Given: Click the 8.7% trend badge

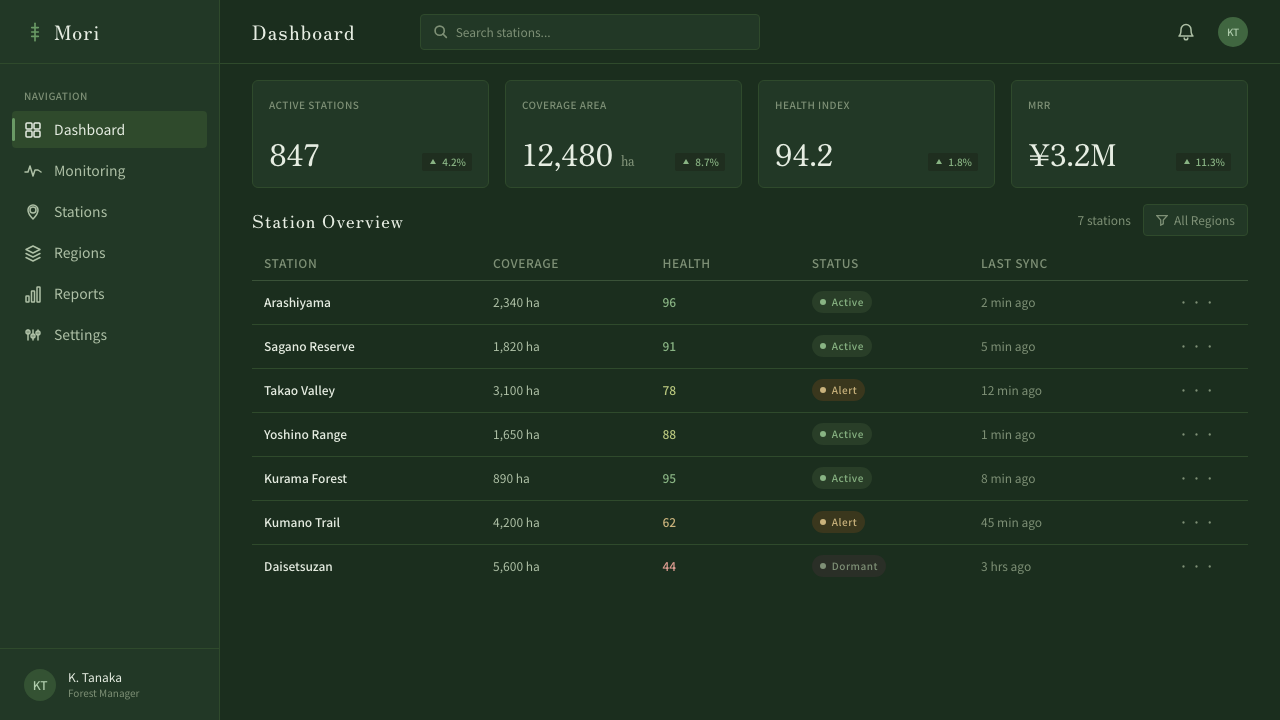Looking at the screenshot, I should [x=700, y=162].
